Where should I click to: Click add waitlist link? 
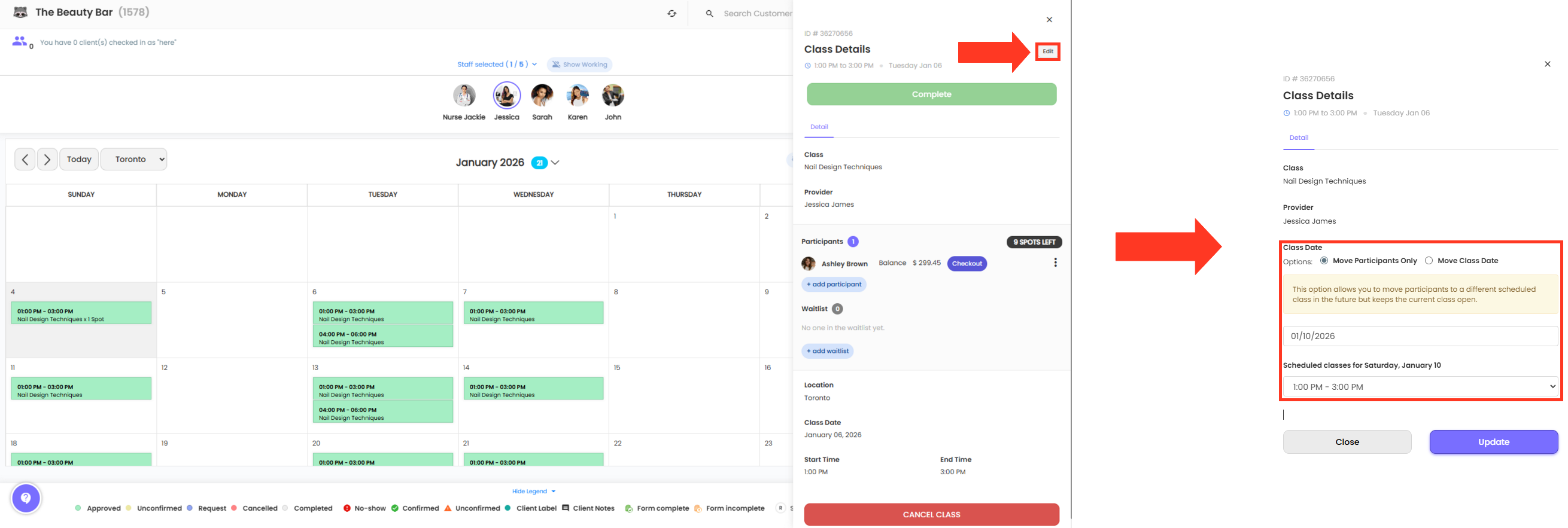pos(827,351)
